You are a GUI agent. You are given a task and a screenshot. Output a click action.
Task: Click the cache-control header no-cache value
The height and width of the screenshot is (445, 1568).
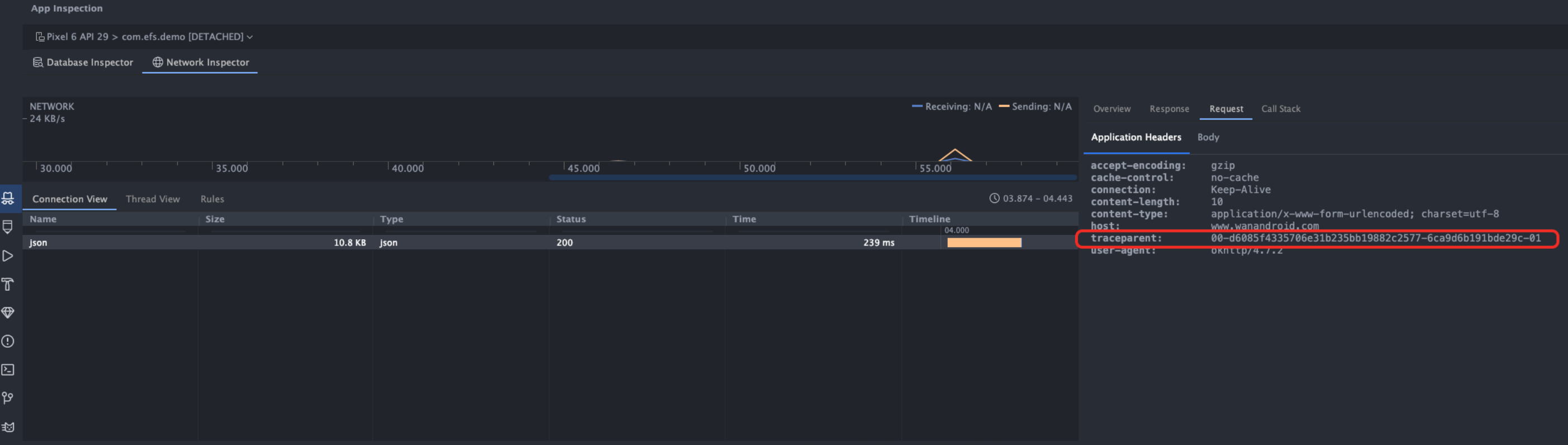pos(1234,178)
